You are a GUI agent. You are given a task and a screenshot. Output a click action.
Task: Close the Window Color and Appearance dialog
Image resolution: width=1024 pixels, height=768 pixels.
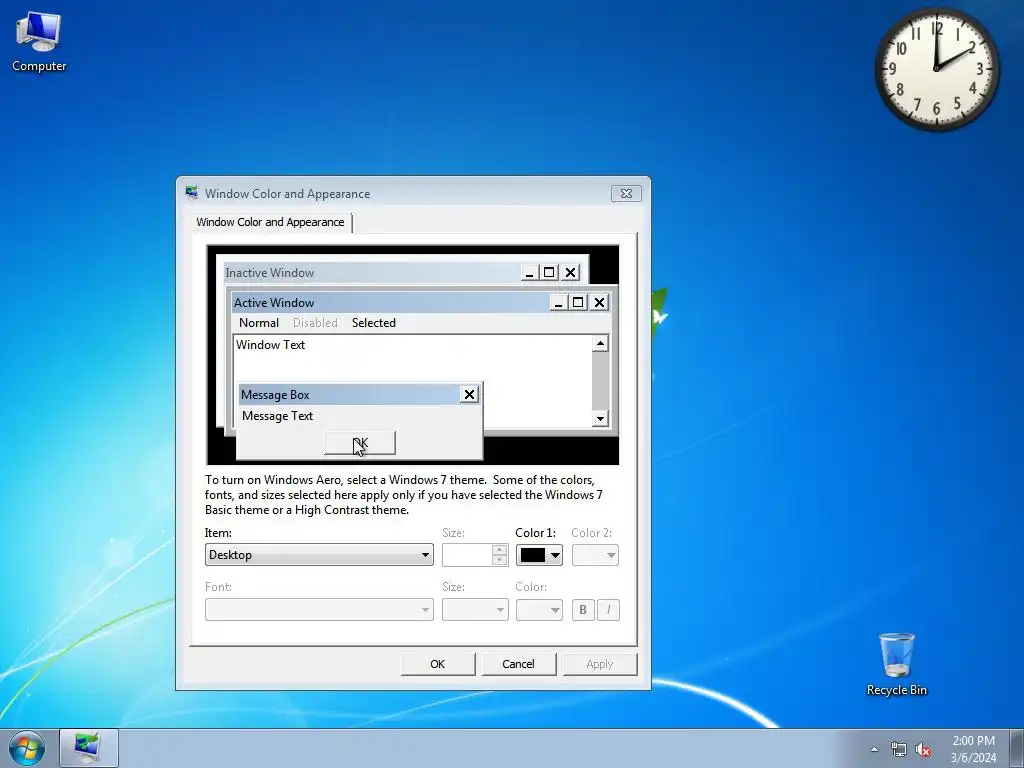pyautogui.click(x=626, y=193)
